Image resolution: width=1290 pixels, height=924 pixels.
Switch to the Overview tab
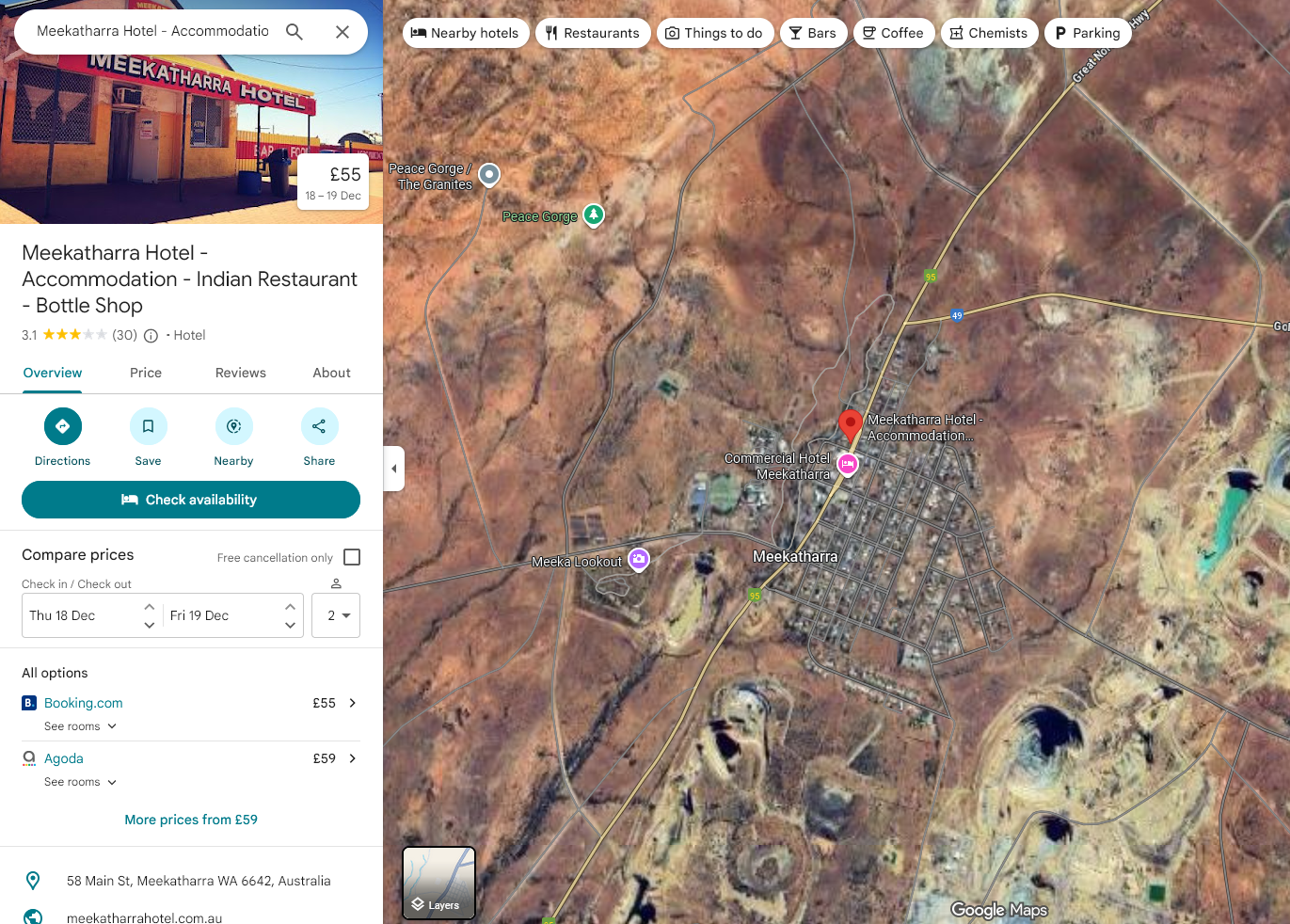[x=53, y=373]
